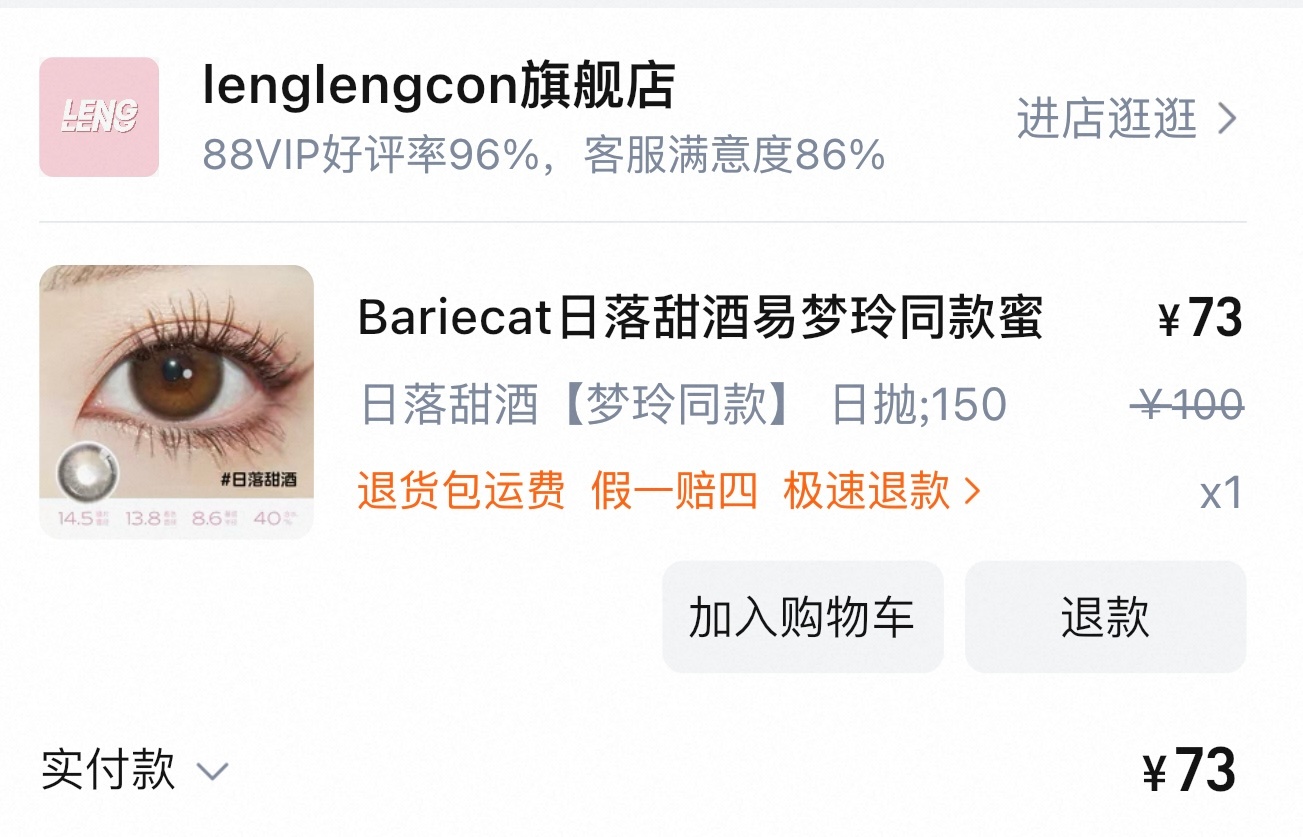
Task: Click the x1 quantity indicator
Action: click(x=1221, y=492)
